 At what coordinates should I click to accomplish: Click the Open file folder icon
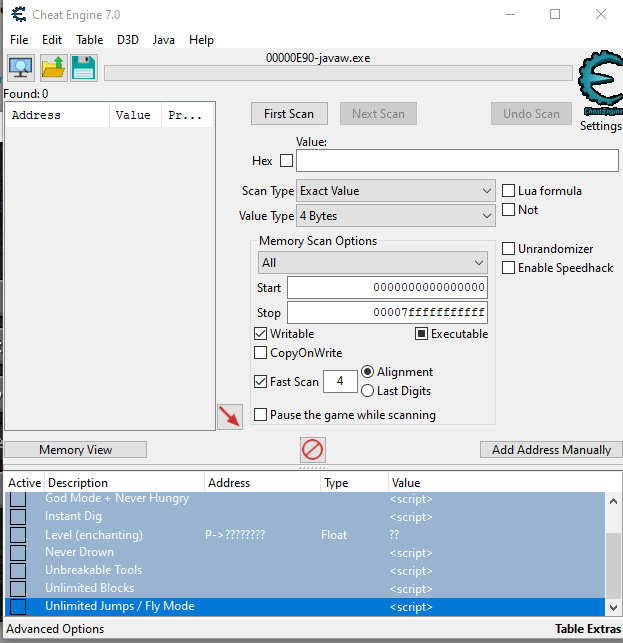pos(53,68)
